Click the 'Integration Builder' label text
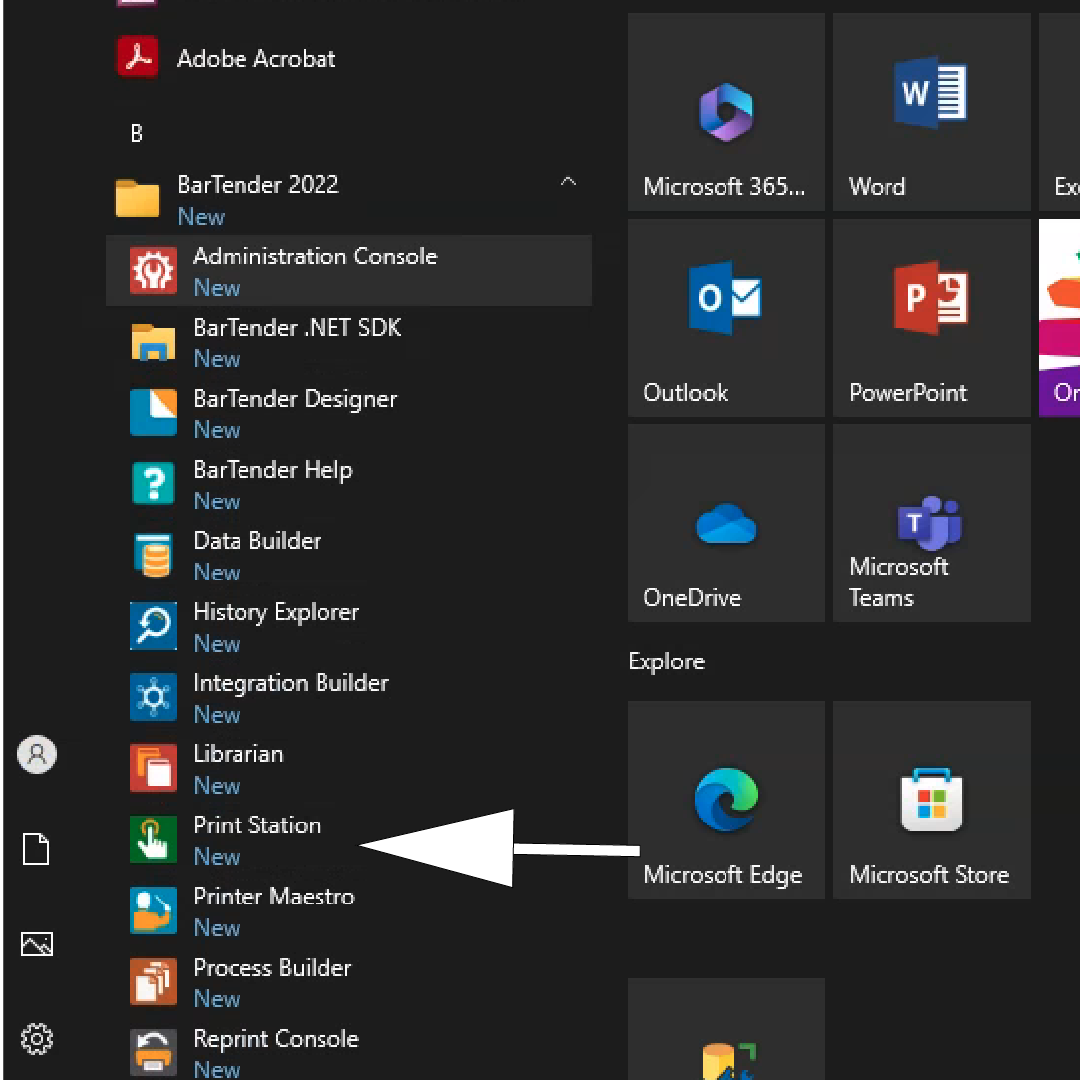 click(291, 683)
